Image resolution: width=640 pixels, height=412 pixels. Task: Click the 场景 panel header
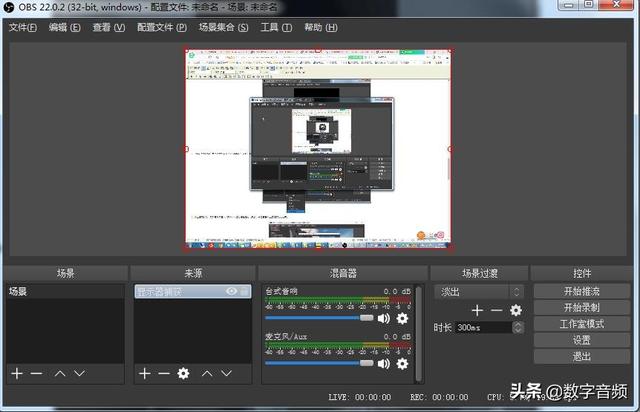point(65,273)
